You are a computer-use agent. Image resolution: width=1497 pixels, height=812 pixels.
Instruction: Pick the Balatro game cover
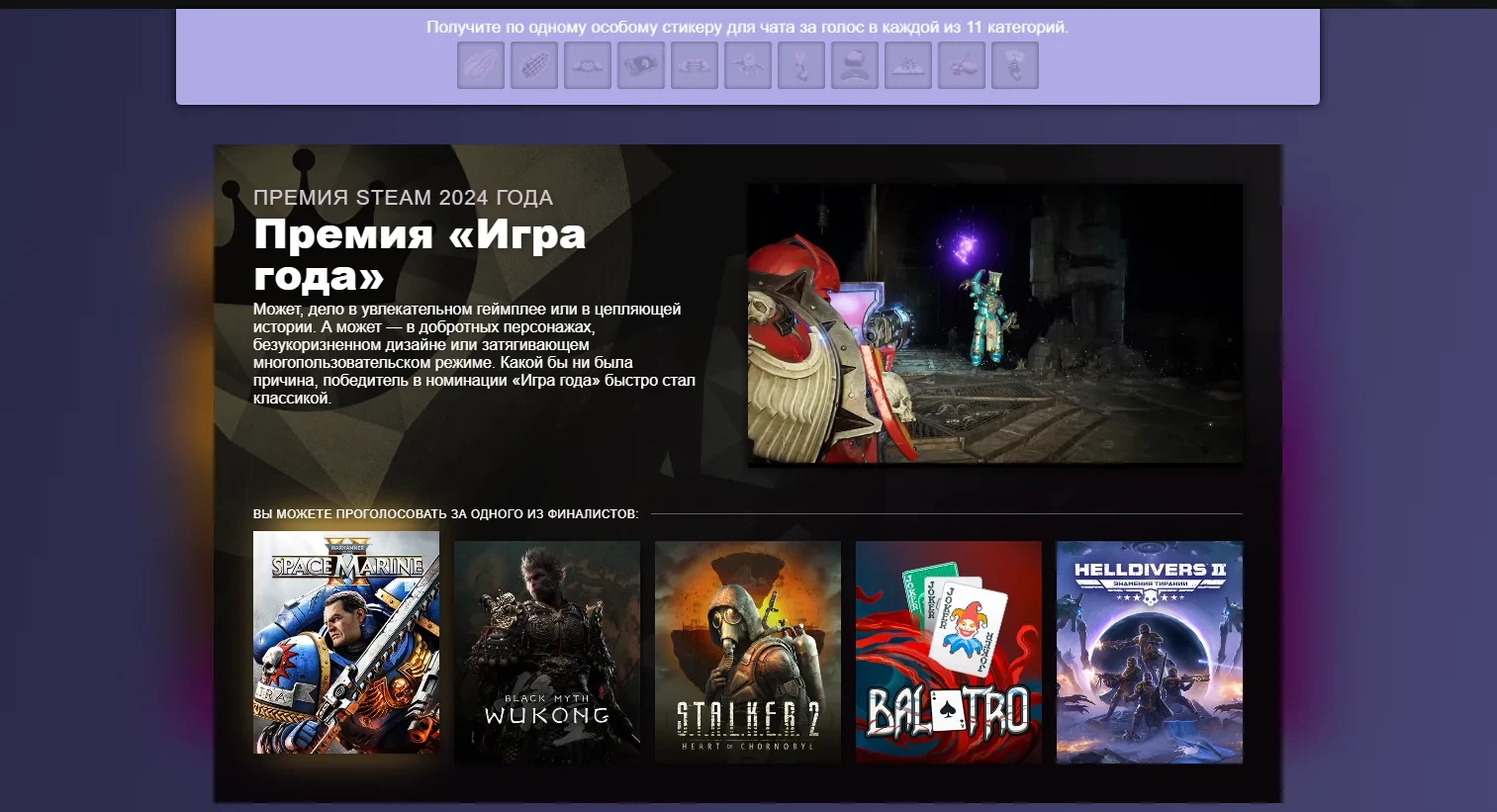coord(949,652)
